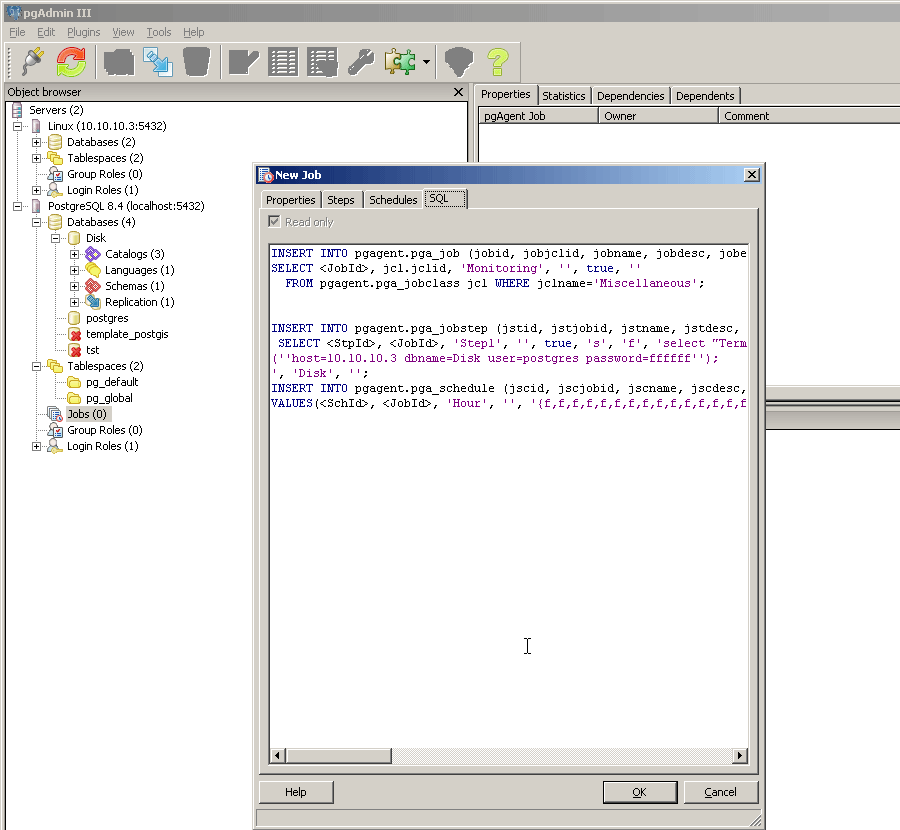Click the yellow question mark help icon
Screen dimensions: 900x830
click(x=497, y=62)
